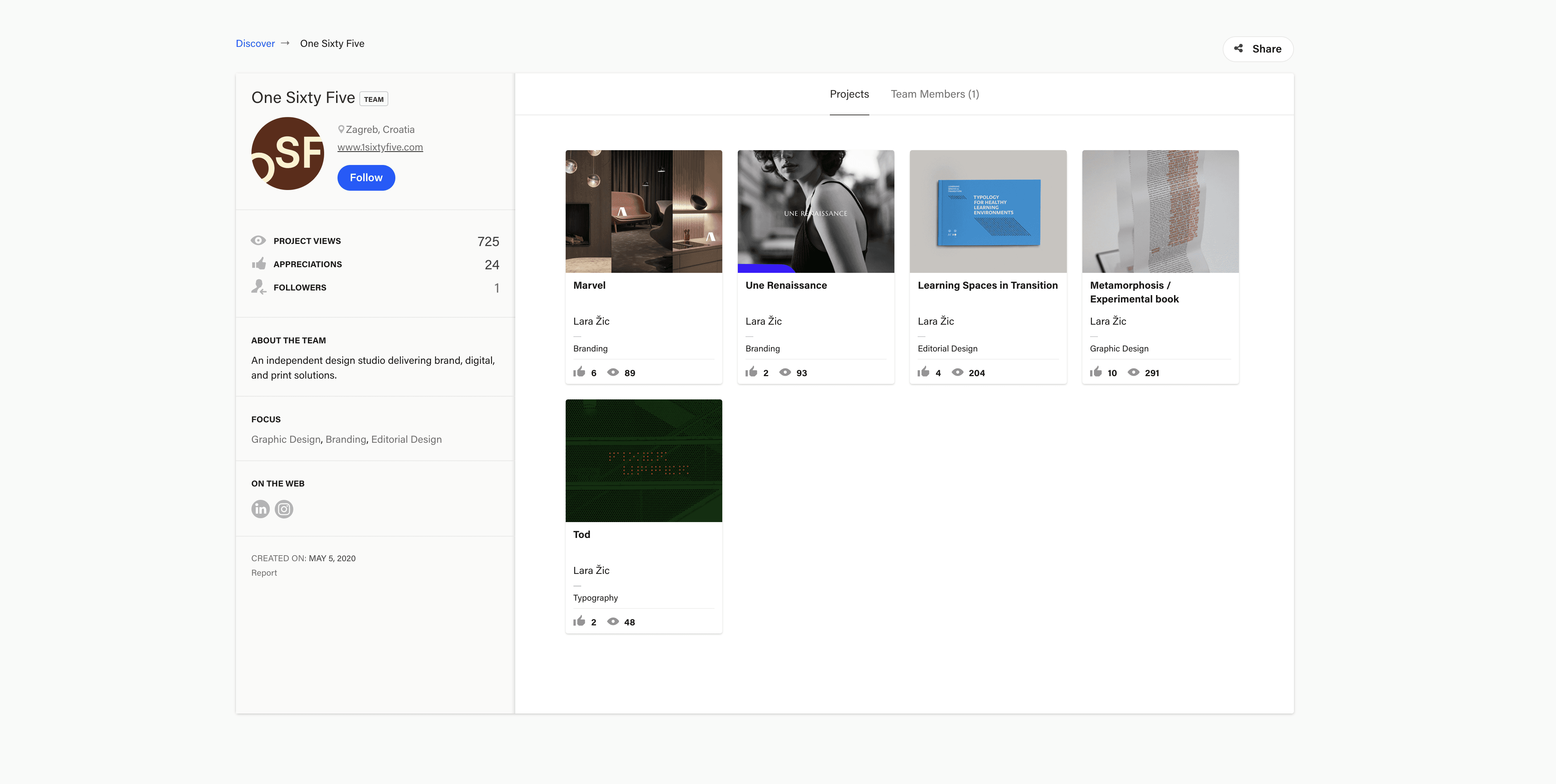
Task: Report this team via the Report link
Action: tap(264, 573)
